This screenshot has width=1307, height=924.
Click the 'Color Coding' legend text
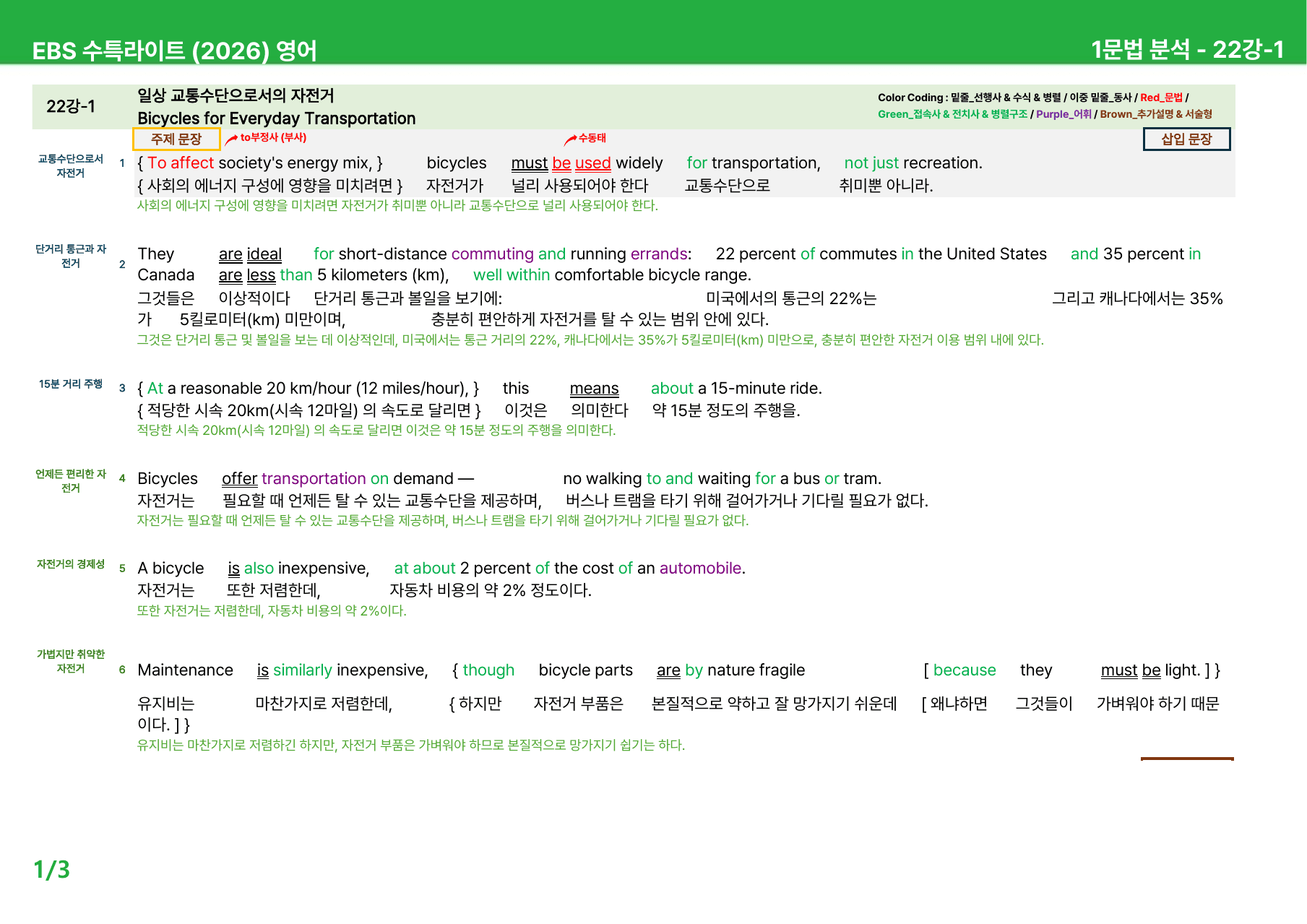pos(910,98)
